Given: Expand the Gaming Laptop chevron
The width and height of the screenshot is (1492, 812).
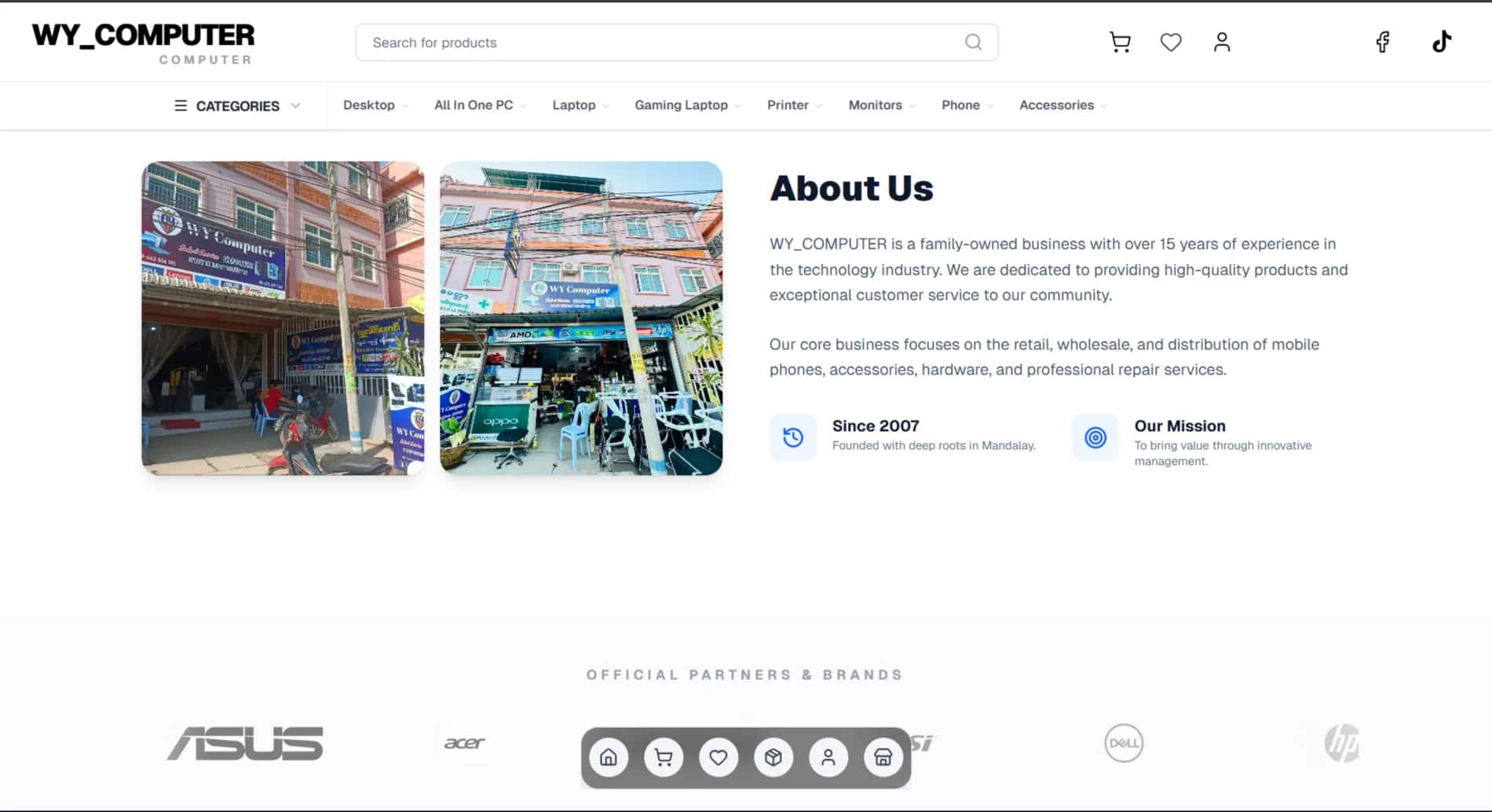Looking at the screenshot, I should point(738,106).
